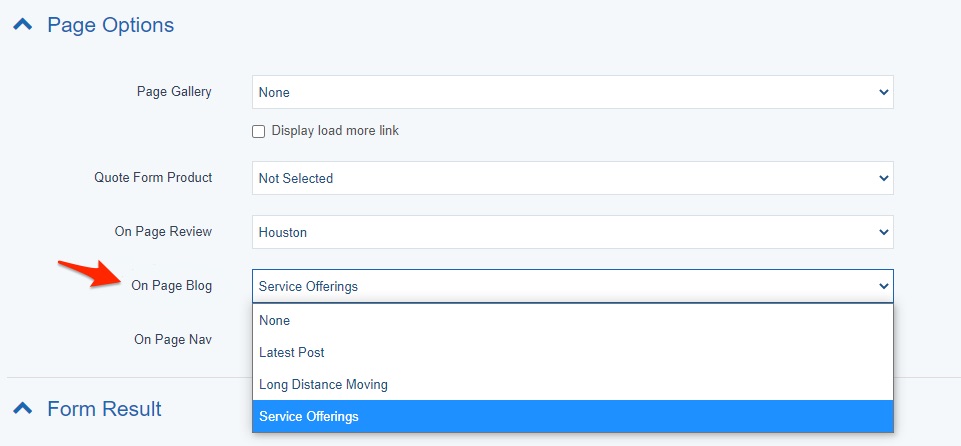Click the On Page Review dropdown arrow
This screenshot has height=446, width=961.
pos(883,232)
